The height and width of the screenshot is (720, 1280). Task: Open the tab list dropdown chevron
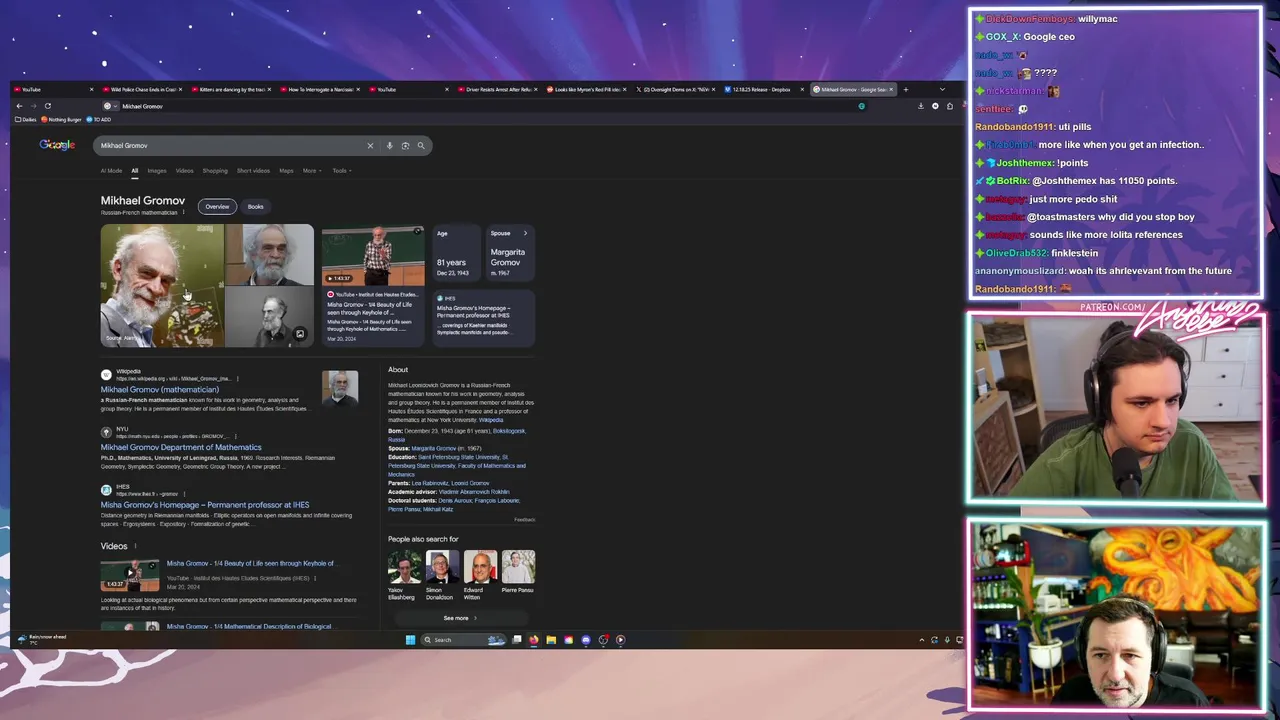[942, 89]
